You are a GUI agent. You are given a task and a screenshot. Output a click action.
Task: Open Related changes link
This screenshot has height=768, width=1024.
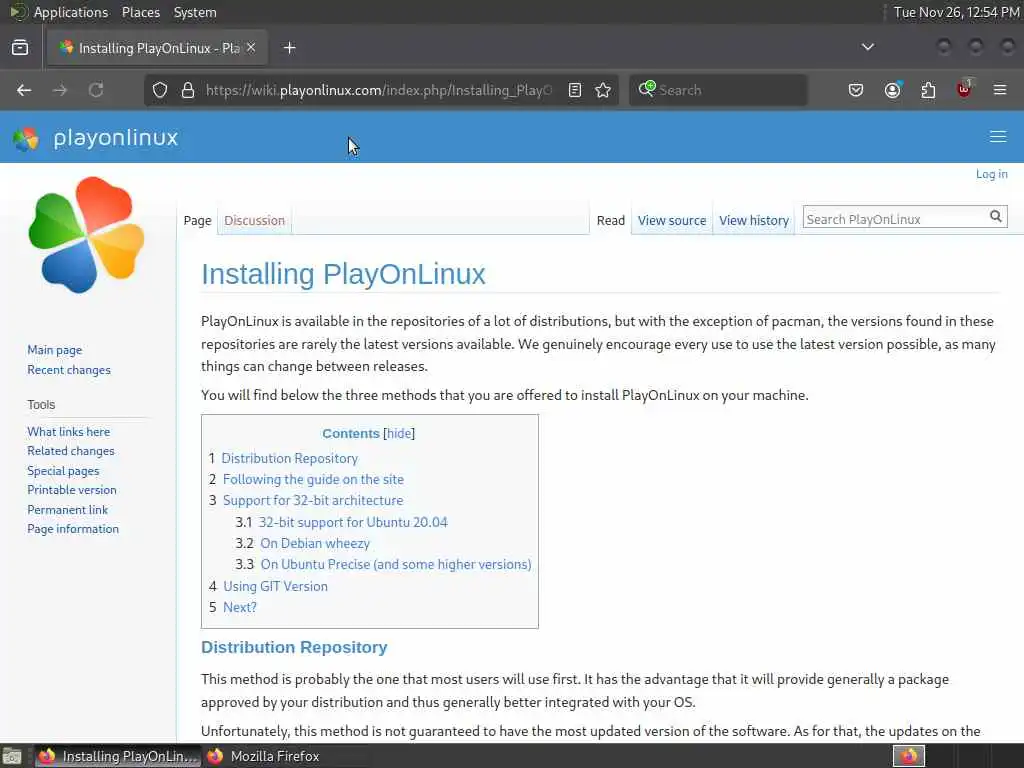[x=71, y=451]
